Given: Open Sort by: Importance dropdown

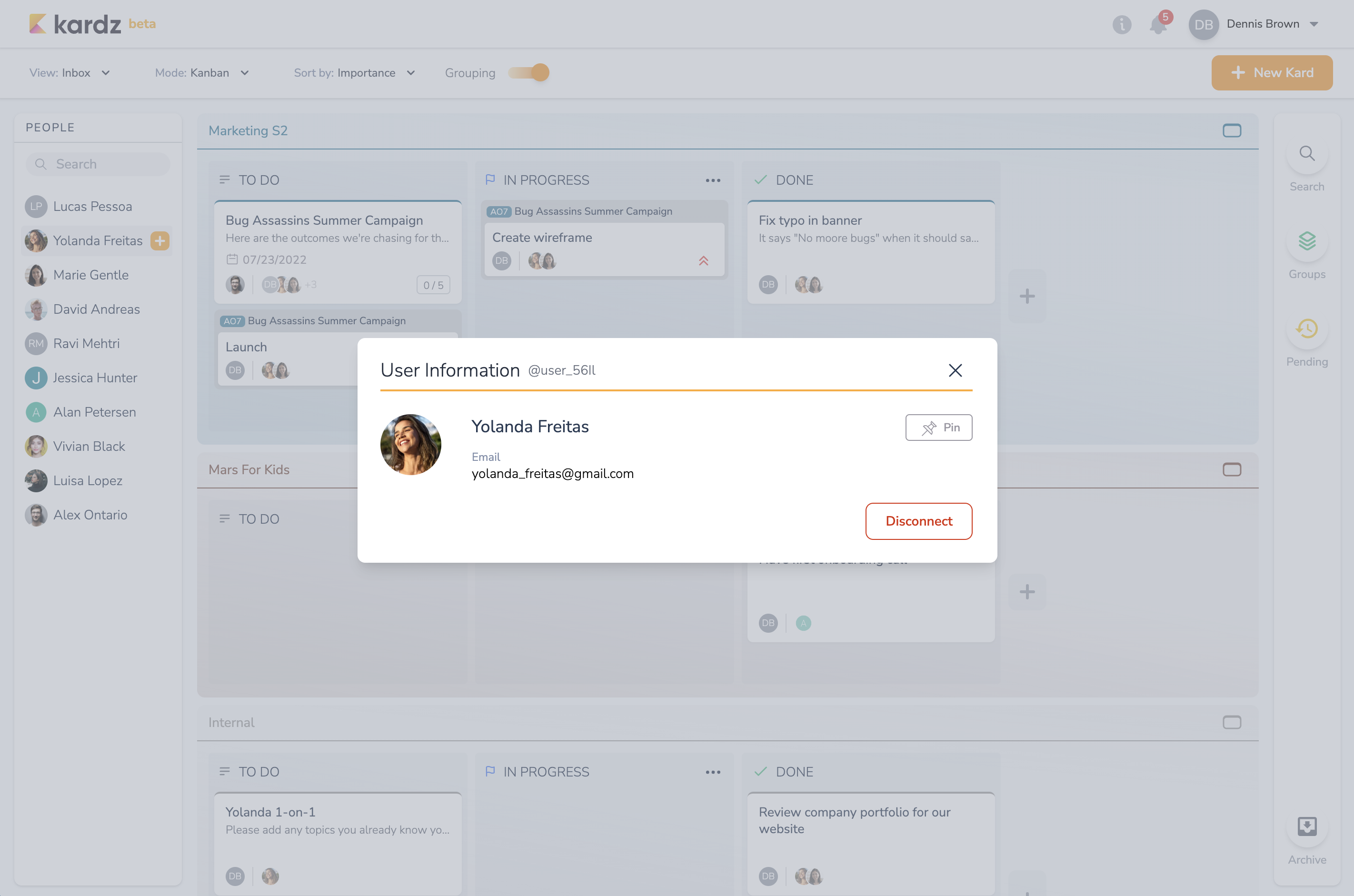Looking at the screenshot, I should (x=354, y=72).
